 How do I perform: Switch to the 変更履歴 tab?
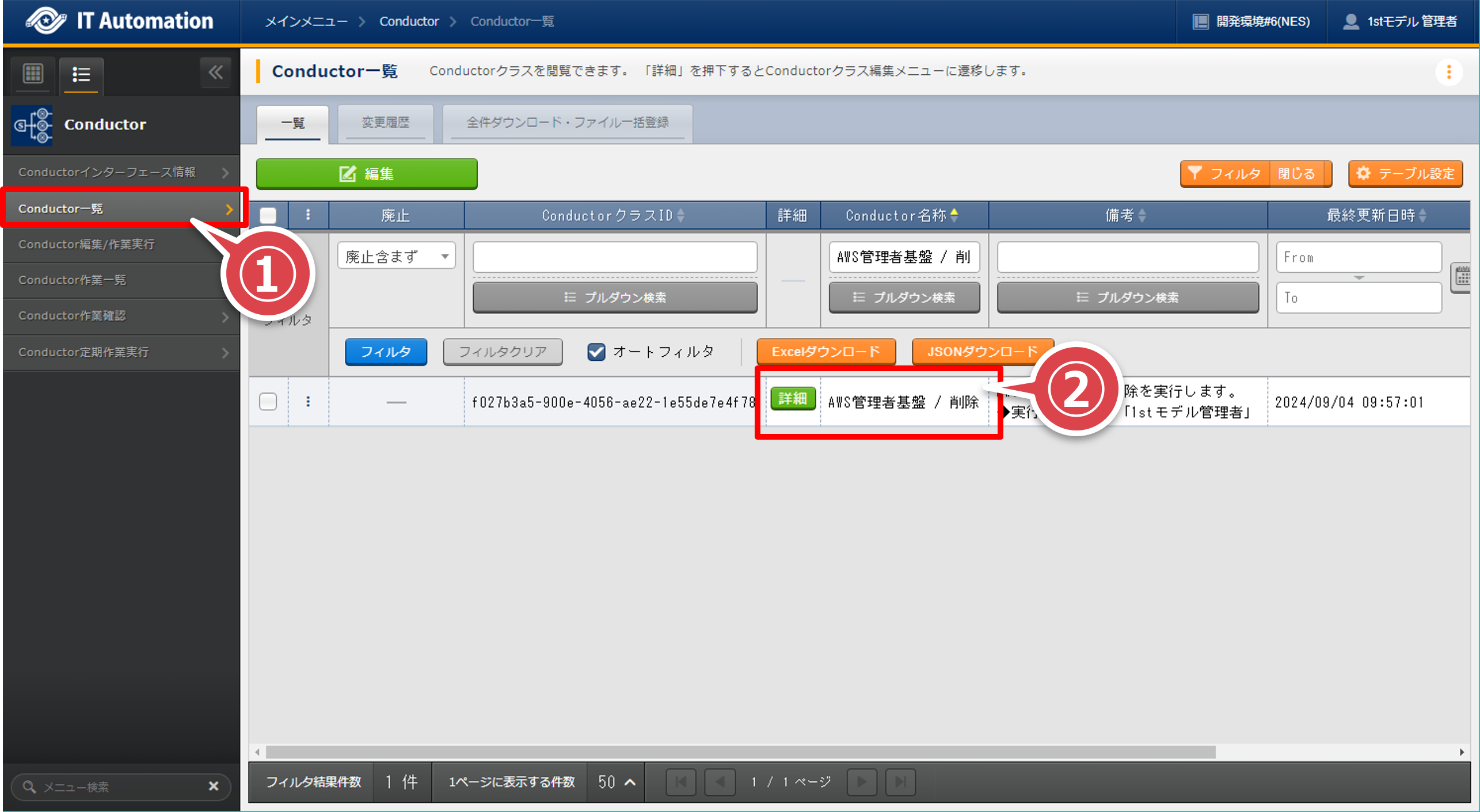point(385,123)
